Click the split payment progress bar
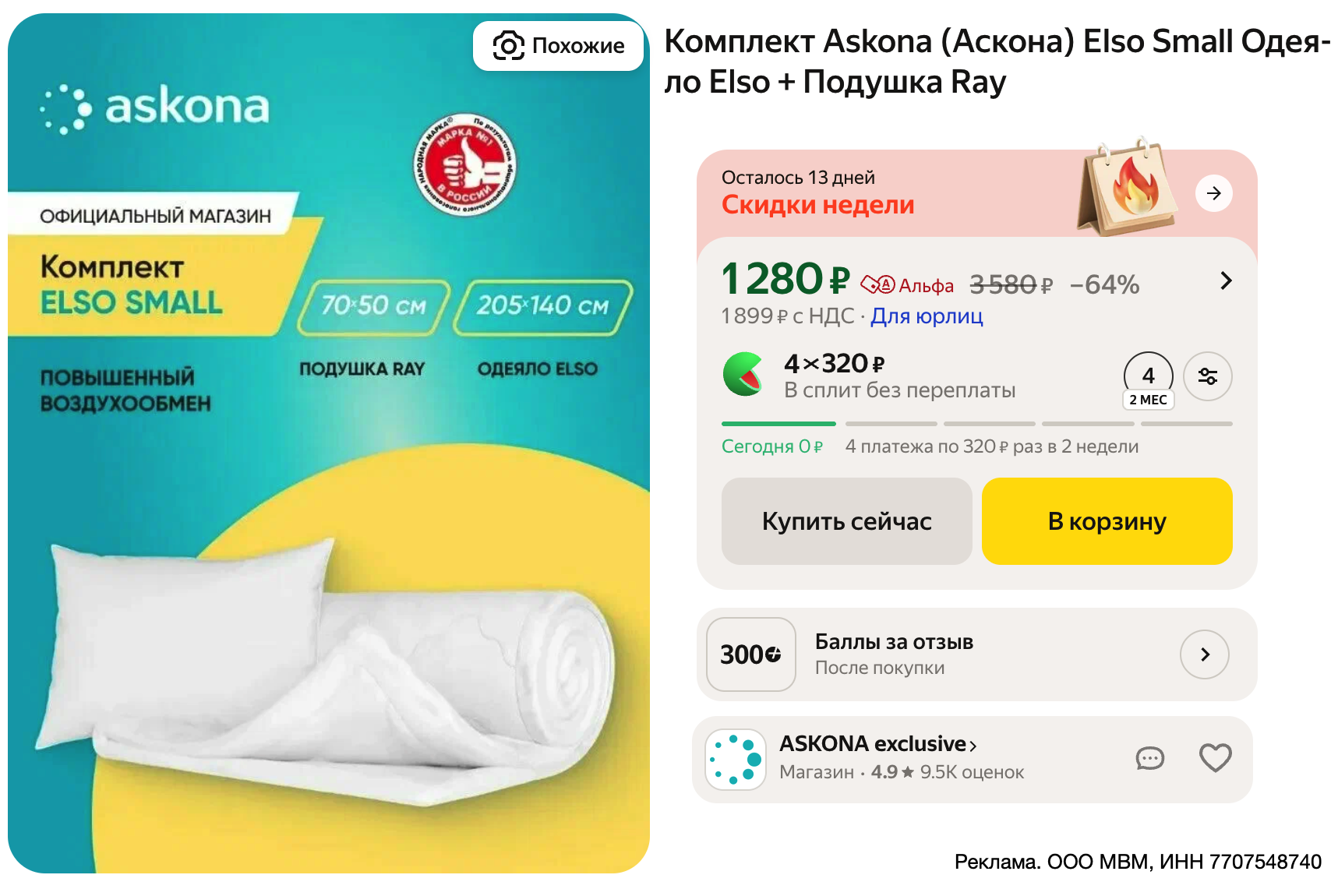This screenshot has width=1338, height=896. tap(976, 424)
